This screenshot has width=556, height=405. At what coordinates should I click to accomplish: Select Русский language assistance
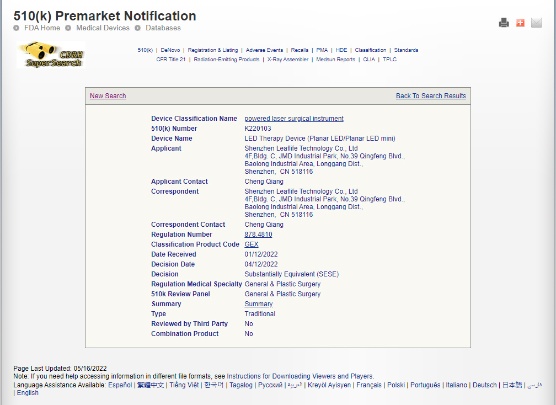pos(270,385)
